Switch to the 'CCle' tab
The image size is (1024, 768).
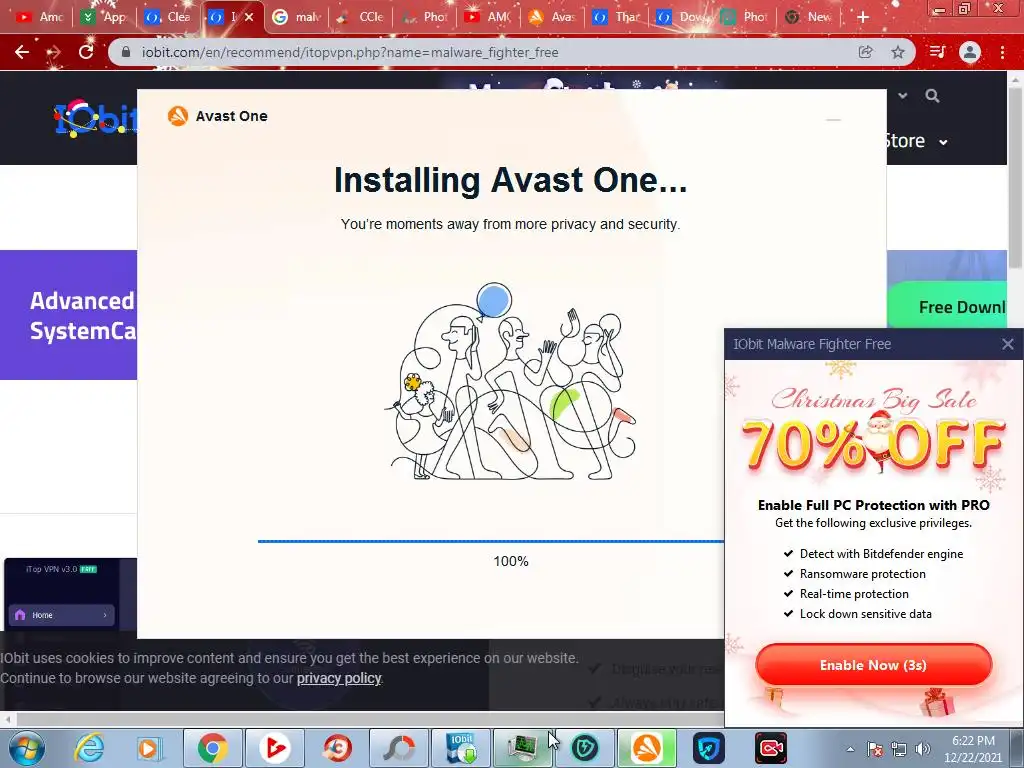(360, 17)
